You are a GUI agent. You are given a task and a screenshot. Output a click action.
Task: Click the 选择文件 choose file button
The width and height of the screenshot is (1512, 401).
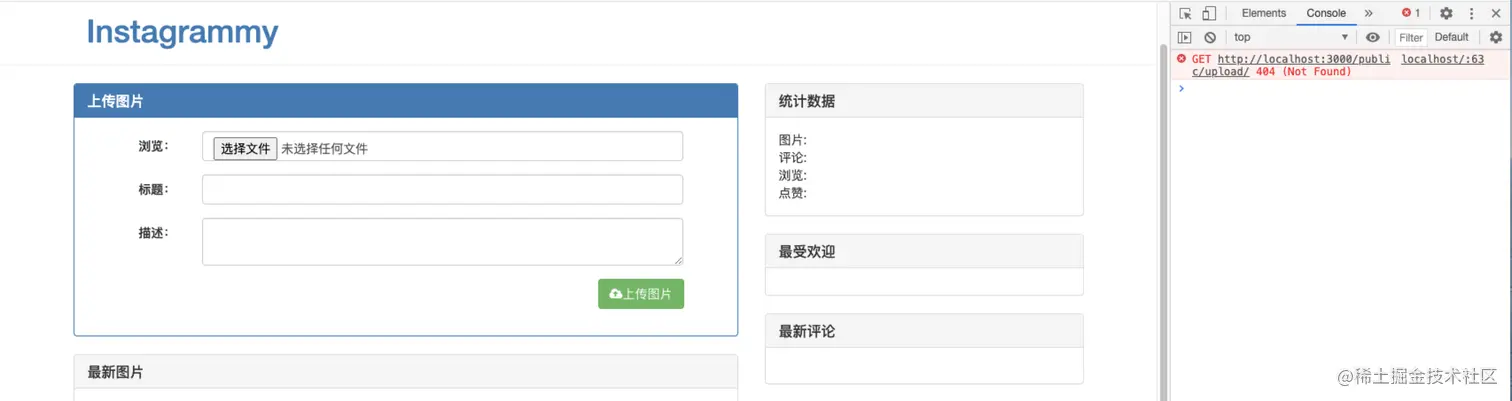coord(245,148)
